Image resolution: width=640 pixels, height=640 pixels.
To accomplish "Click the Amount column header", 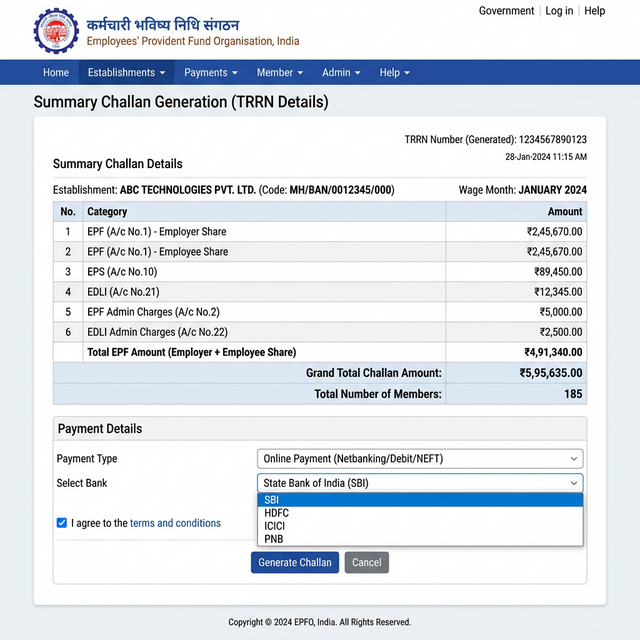I will pos(565,211).
